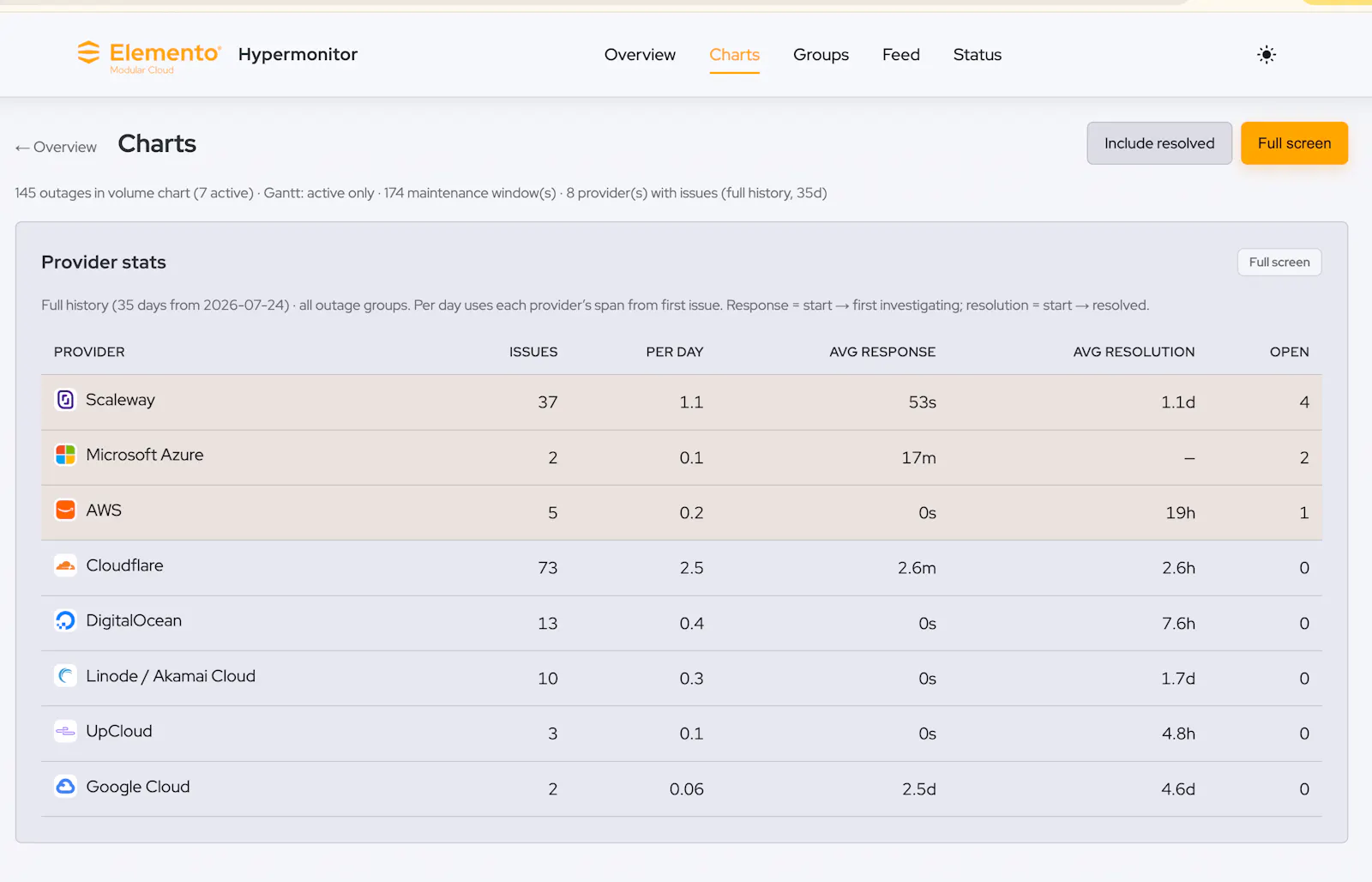Select the Scaleway provider name
This screenshot has width=1372, height=882.
(120, 400)
